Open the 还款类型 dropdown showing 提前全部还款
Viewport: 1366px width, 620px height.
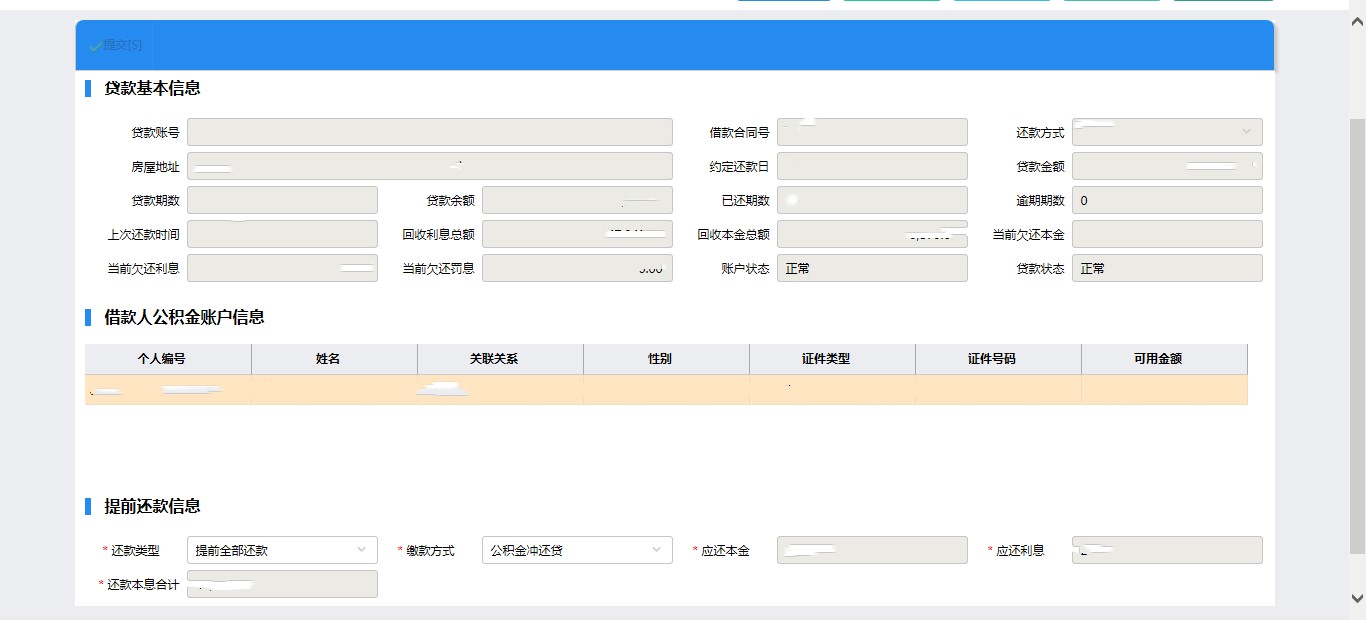282,550
